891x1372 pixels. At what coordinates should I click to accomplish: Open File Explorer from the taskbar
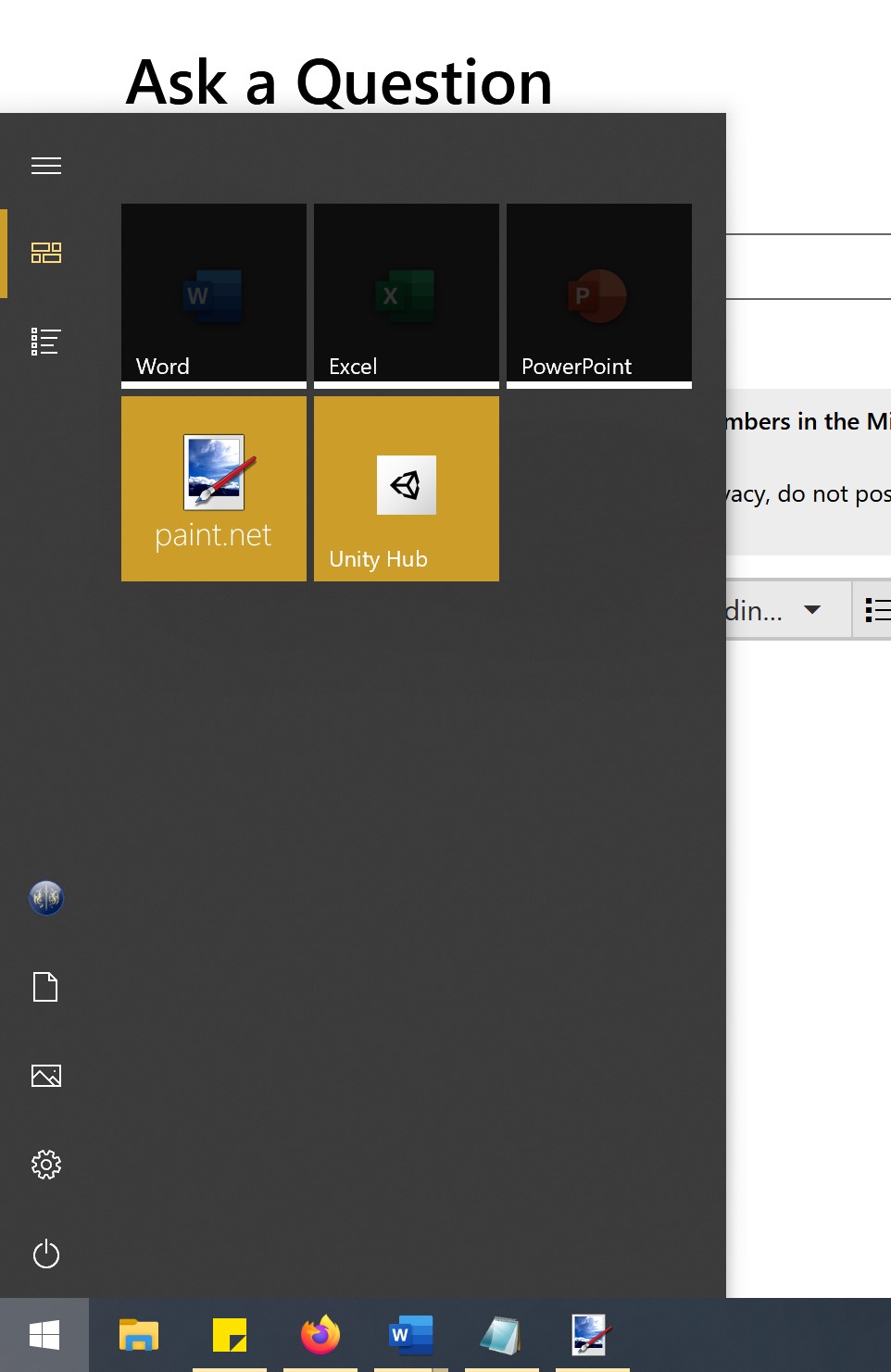coord(139,1335)
